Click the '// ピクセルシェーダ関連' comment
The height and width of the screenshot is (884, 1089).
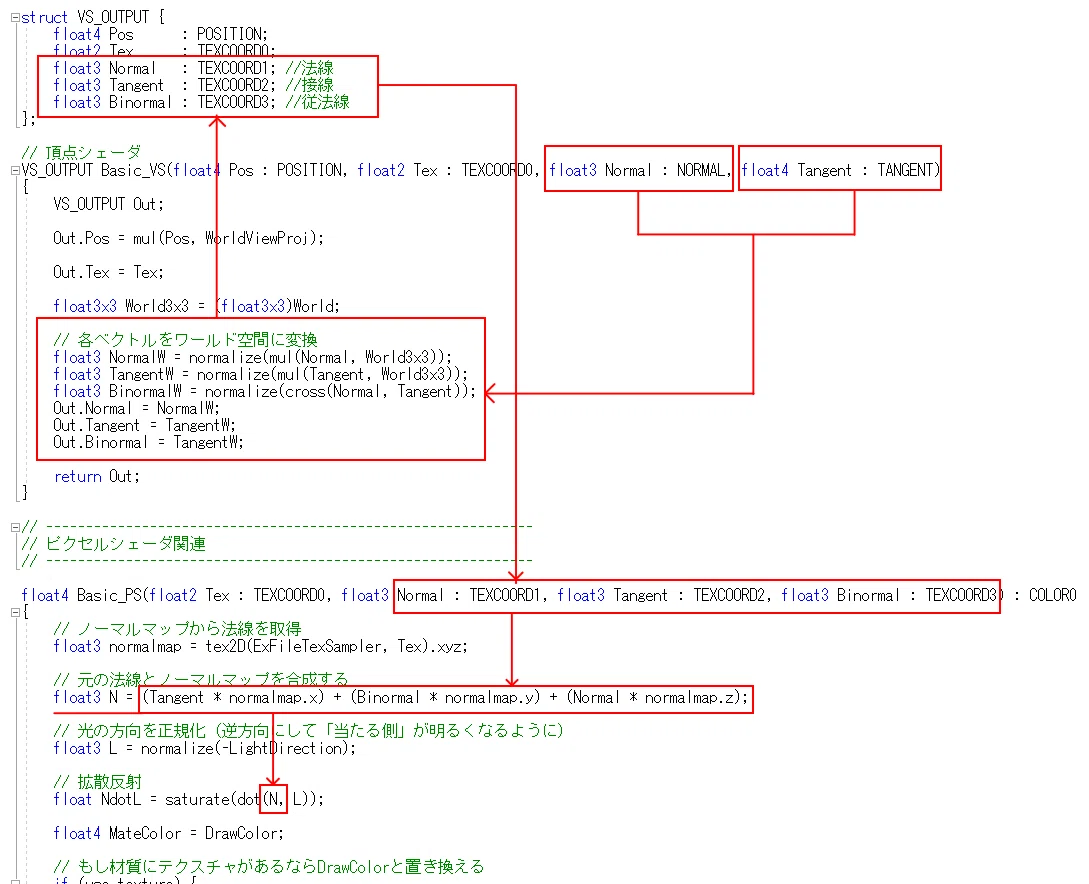pos(114,544)
